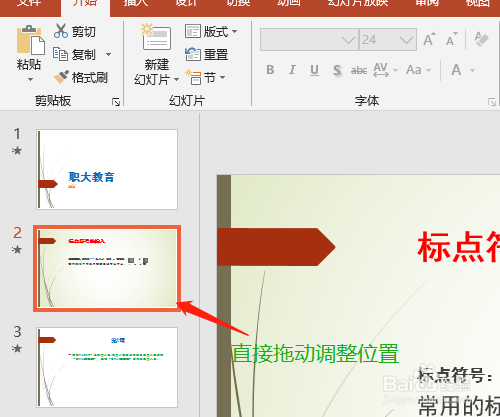Switch to the 插入 tab
Screen dimensions: 500x417
135,3
